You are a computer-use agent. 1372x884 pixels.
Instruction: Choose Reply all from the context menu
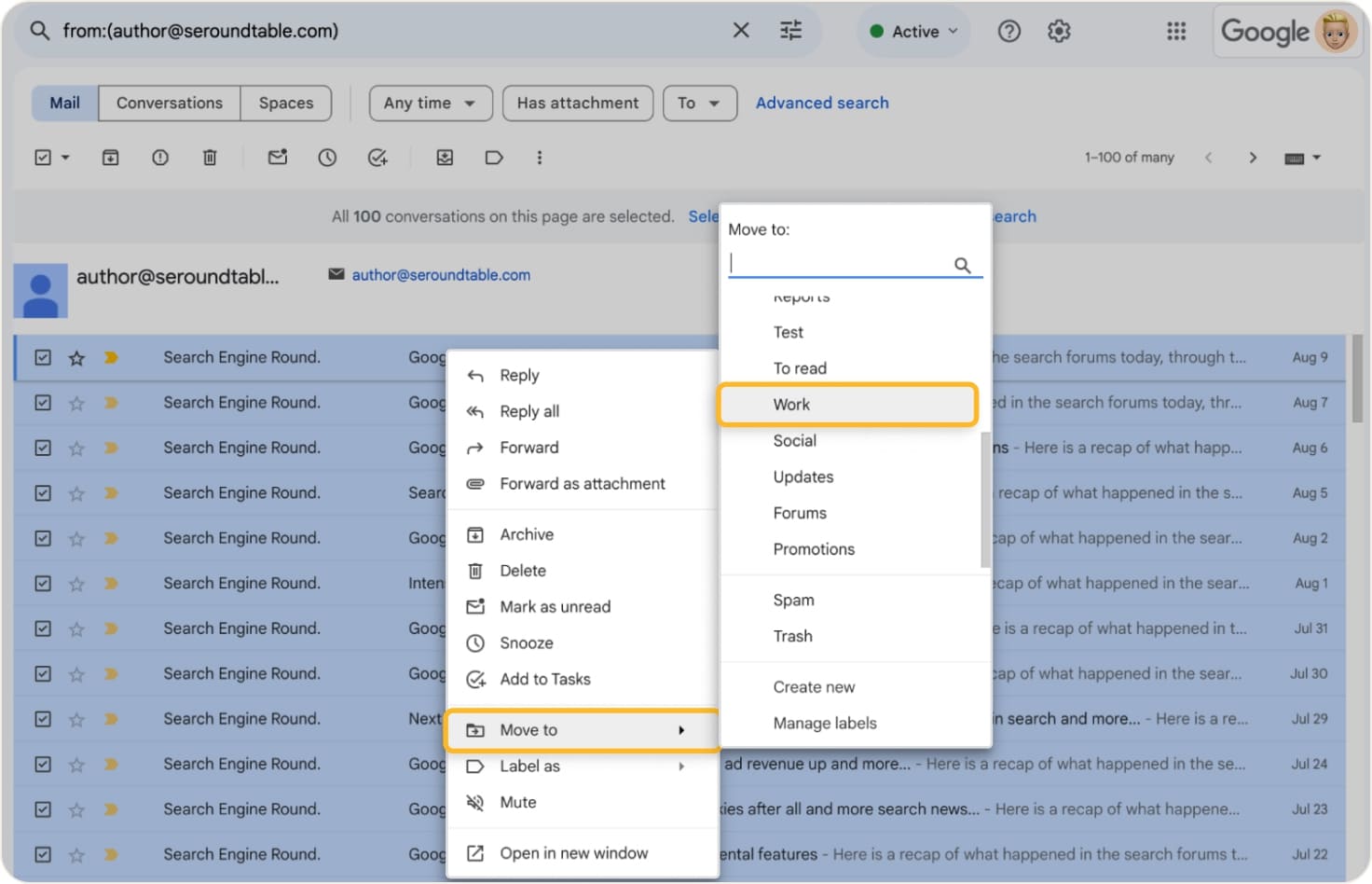[x=528, y=410]
